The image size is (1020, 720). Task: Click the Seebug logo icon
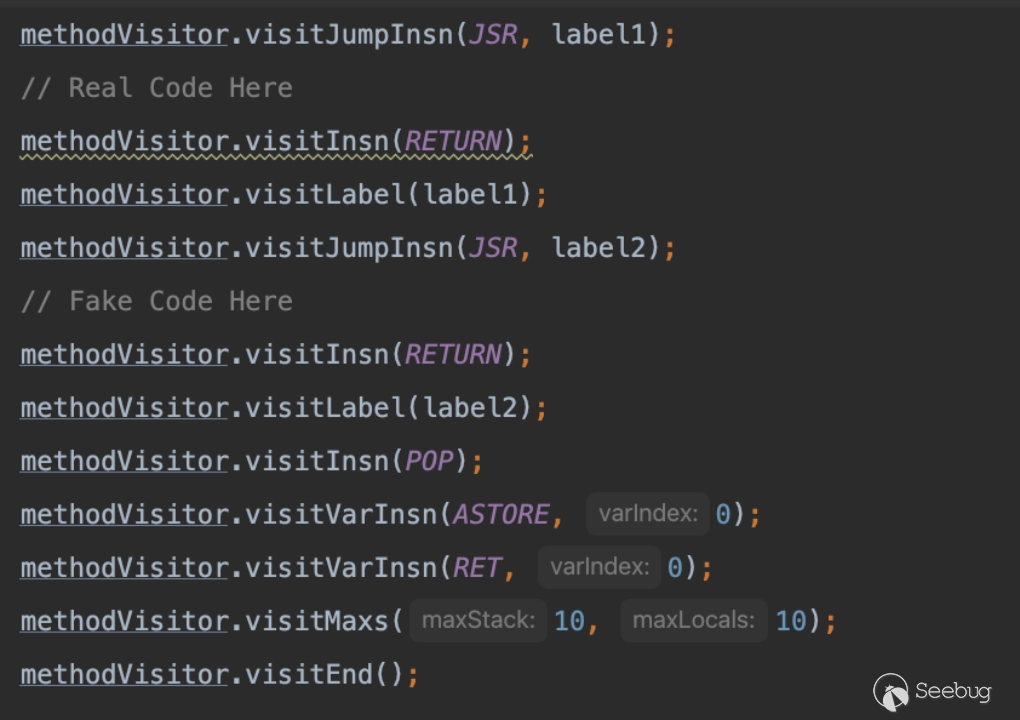click(891, 691)
